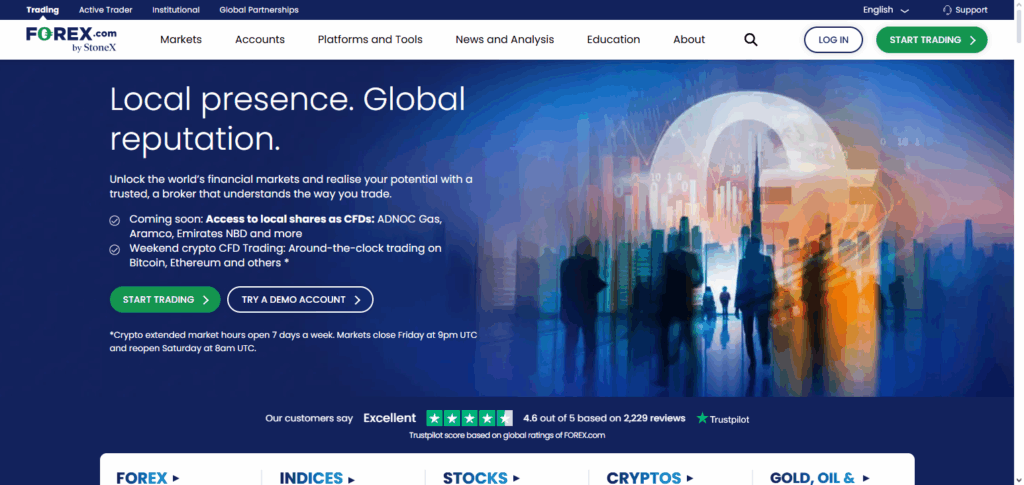Click the Excellent rating text
This screenshot has height=485, width=1024.
[389, 418]
